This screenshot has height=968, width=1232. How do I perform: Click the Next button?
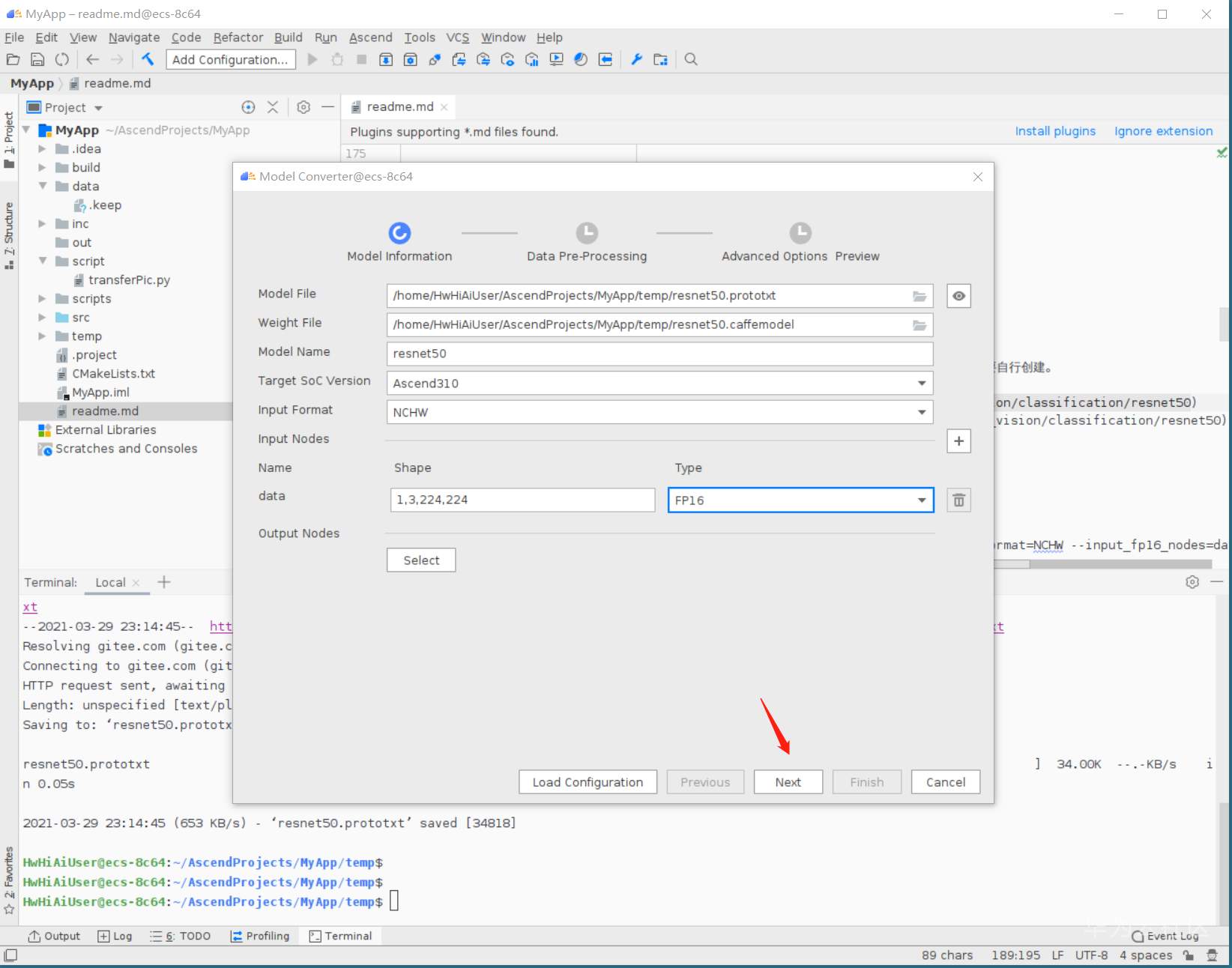pyautogui.click(x=788, y=781)
